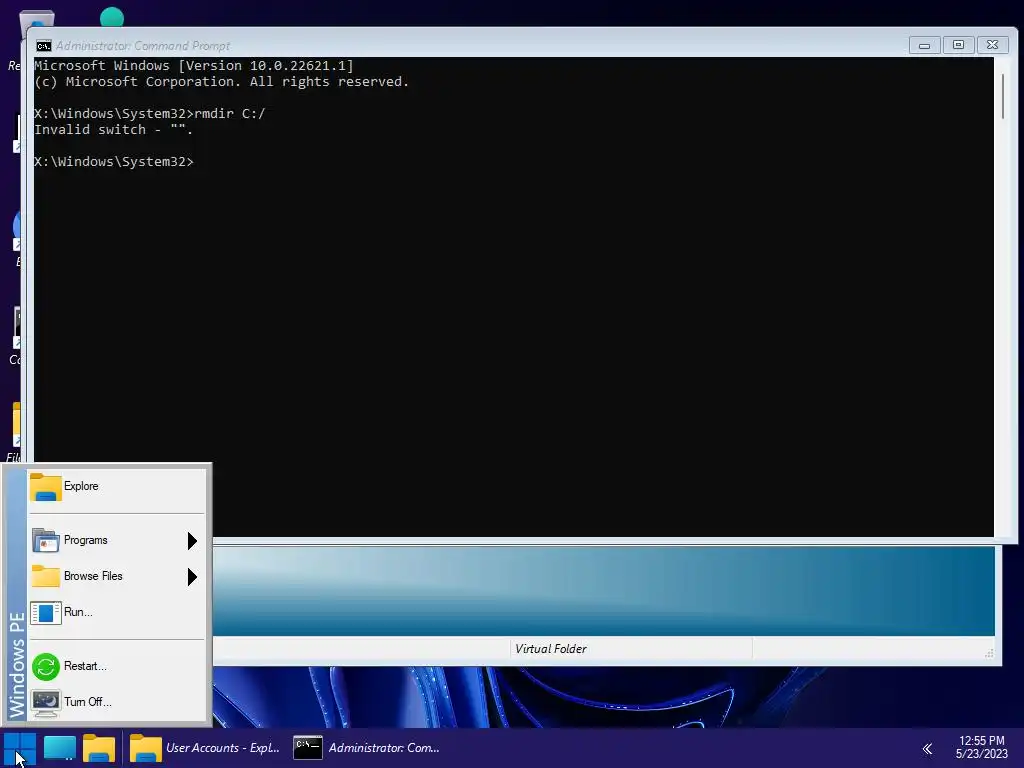
Task: Close the Command Prompt window
Action: [x=993, y=45]
